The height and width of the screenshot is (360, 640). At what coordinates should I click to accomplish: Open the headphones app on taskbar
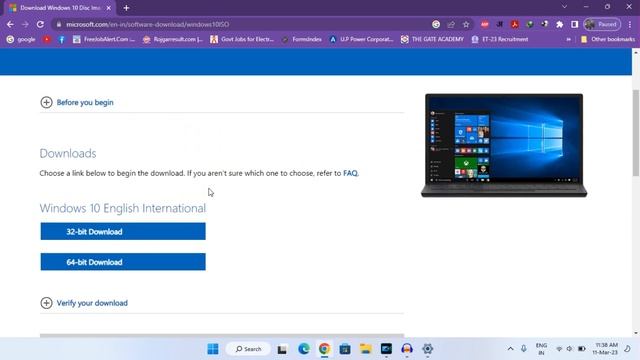pos(407,349)
